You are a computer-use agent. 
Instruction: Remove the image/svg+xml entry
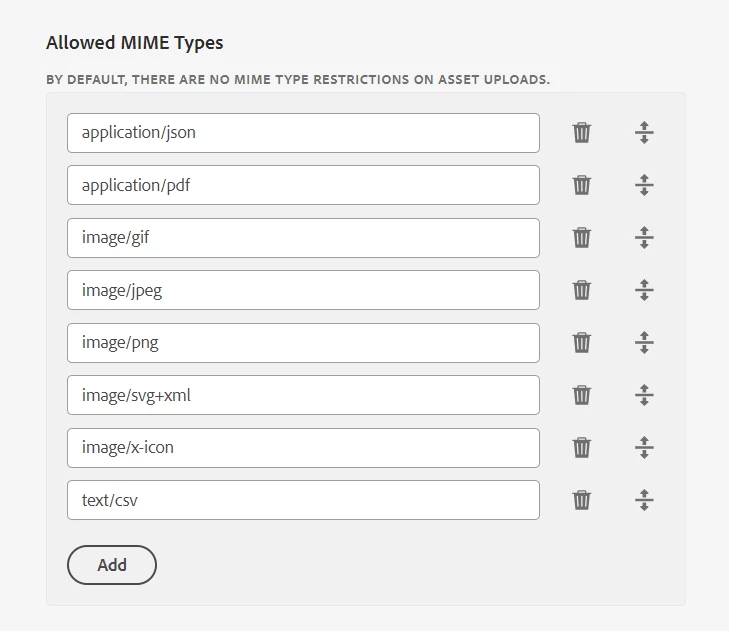(x=581, y=395)
